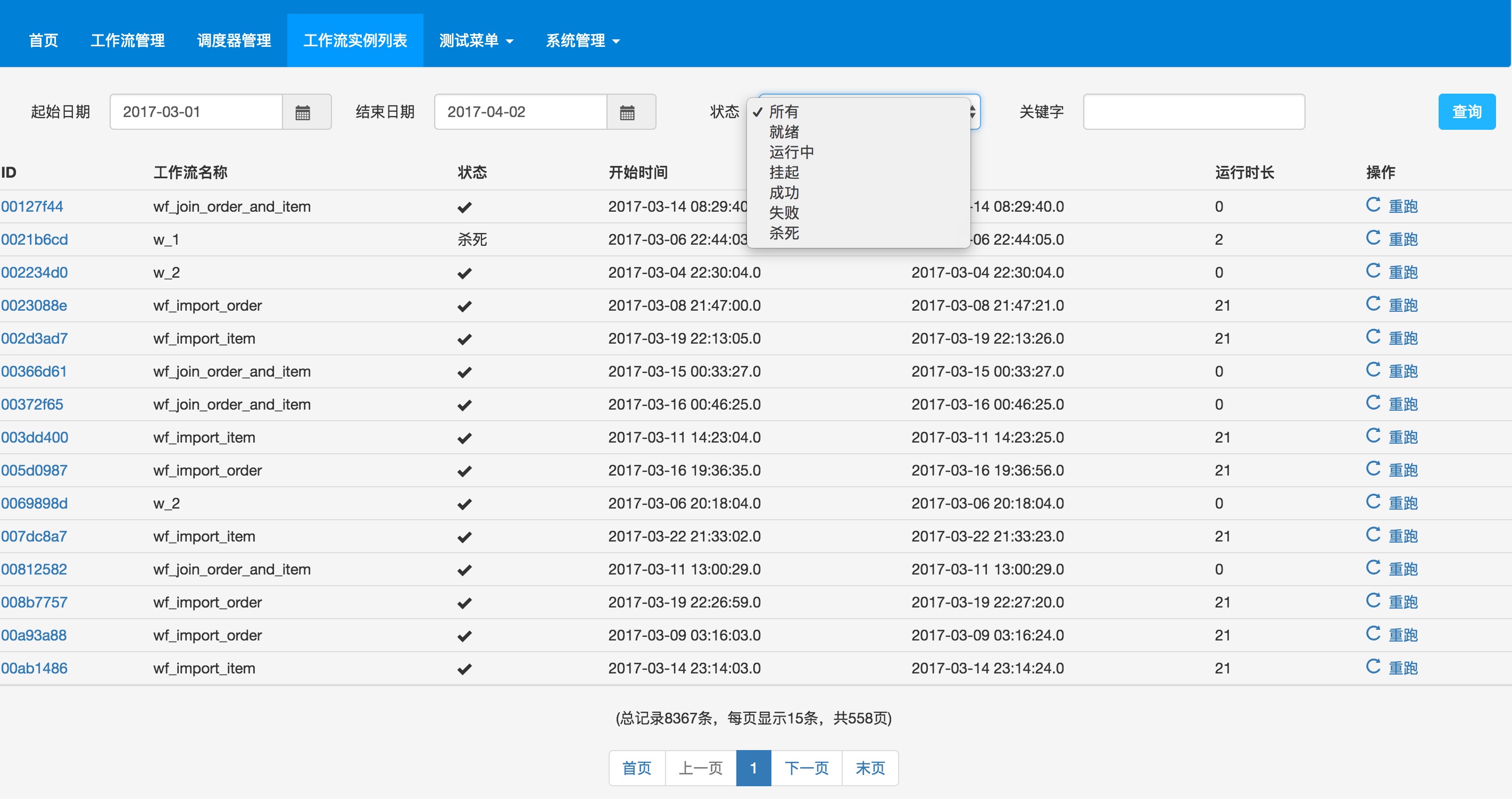
Task: Focus the 关键字 keyword input field
Action: [1193, 112]
